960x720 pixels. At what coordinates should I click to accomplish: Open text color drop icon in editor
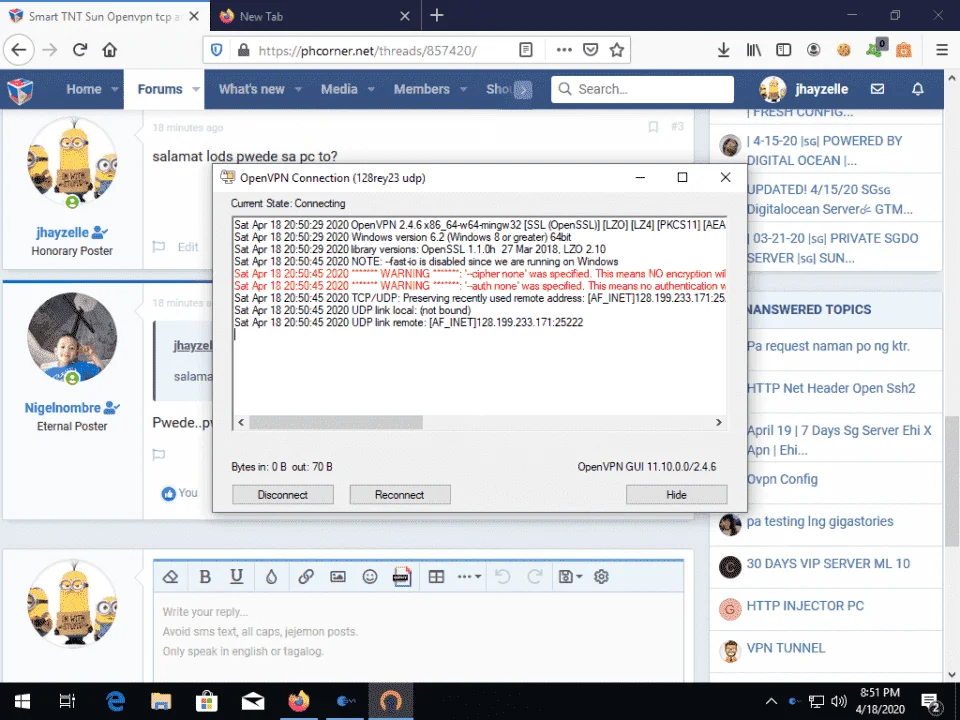pyautogui.click(x=271, y=576)
